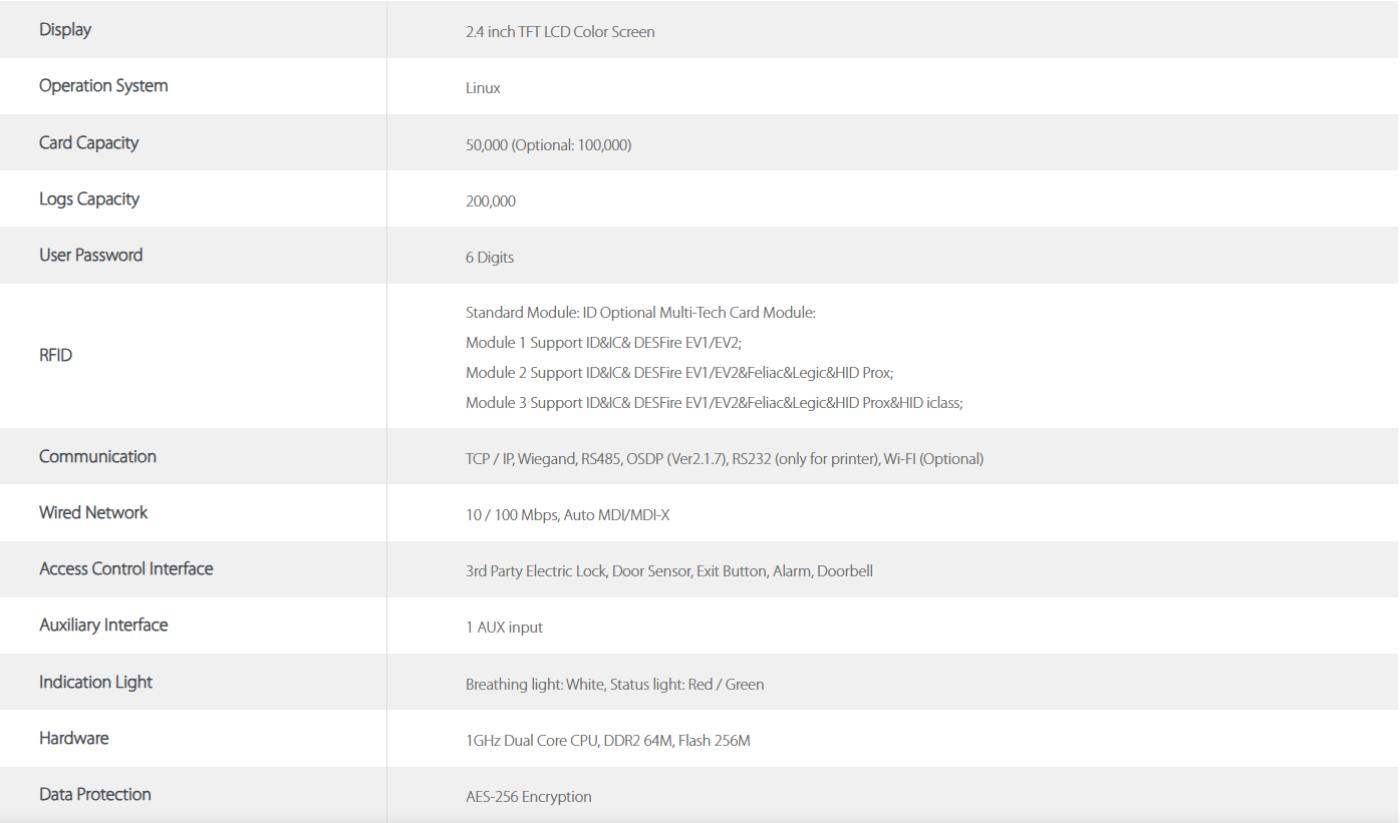Click the AES-256 Encryption value
The width and height of the screenshot is (1400, 823).
pos(529,797)
